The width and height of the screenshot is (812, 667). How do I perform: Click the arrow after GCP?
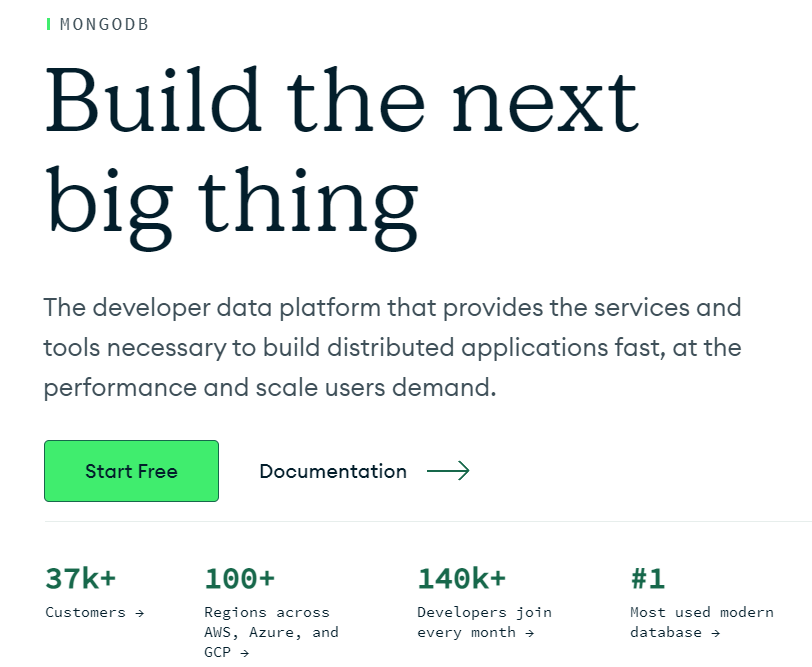(245, 653)
